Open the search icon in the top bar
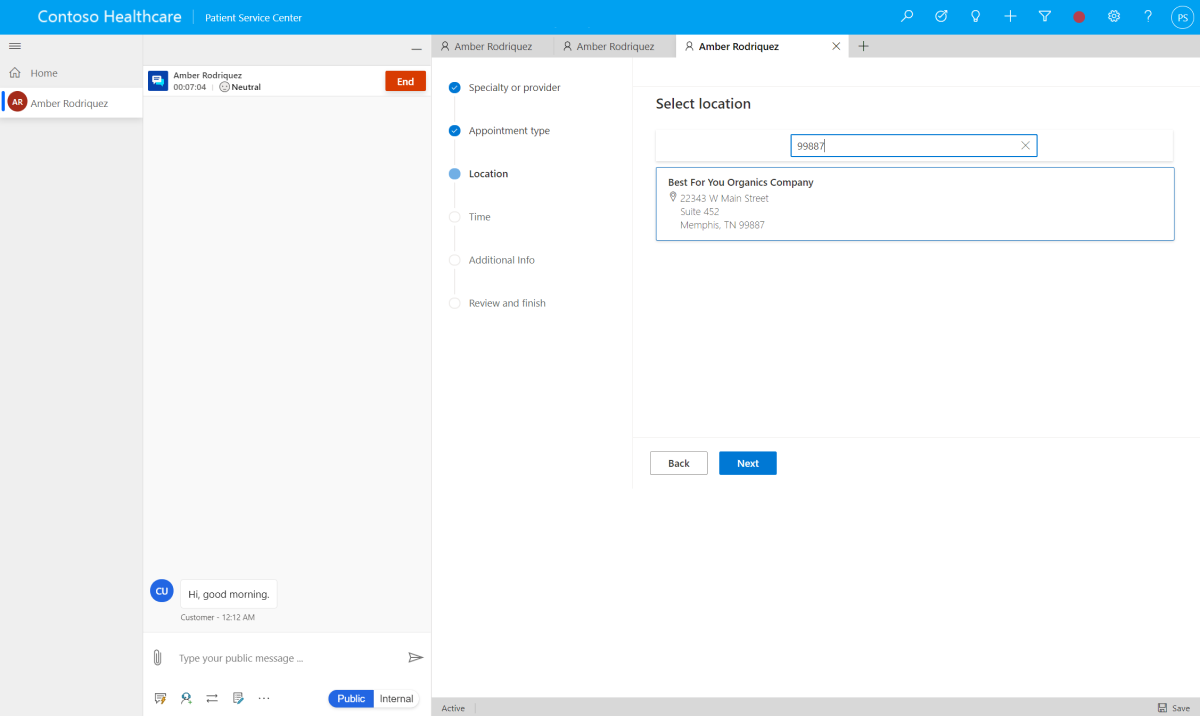Screen dimensions: 1200x716 (x=907, y=17)
